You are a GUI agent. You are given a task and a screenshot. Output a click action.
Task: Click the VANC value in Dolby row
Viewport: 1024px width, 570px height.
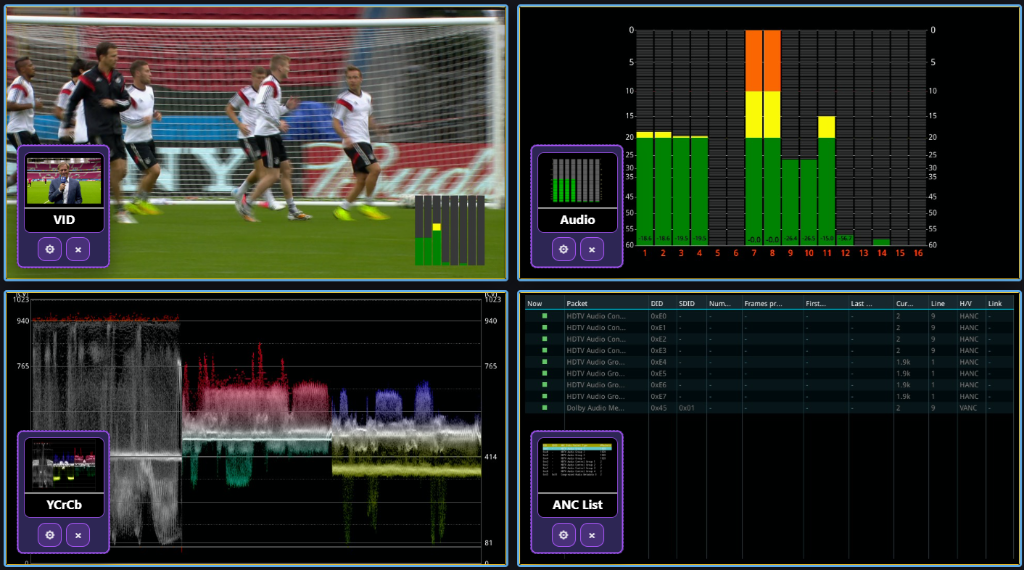click(x=968, y=408)
